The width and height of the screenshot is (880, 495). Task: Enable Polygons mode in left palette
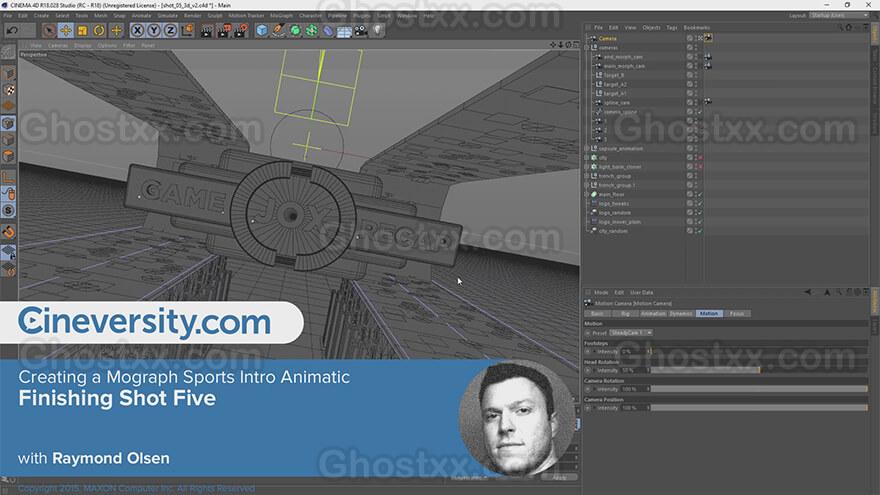point(8,156)
